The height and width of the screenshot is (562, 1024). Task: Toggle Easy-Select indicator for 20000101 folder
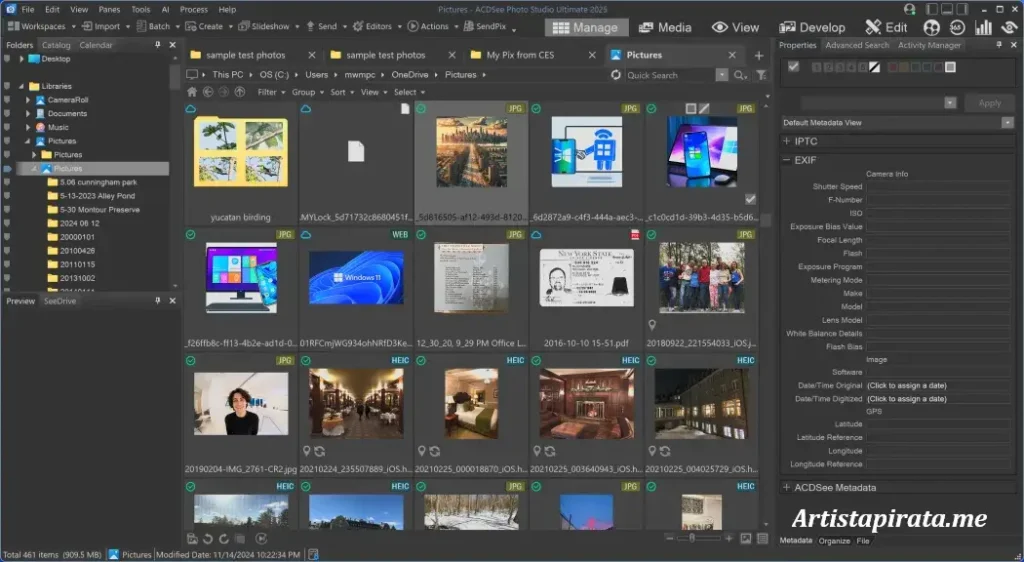pyautogui.click(x=7, y=237)
